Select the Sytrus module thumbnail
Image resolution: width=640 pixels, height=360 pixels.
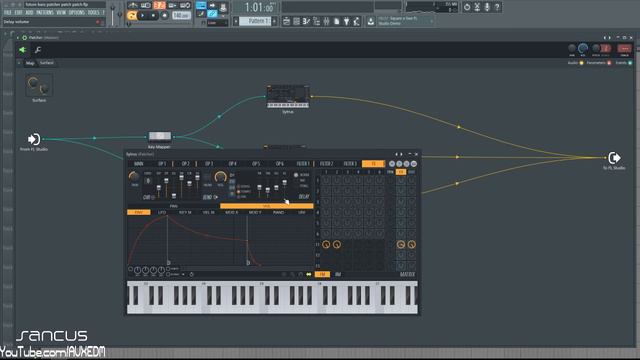(x=288, y=96)
